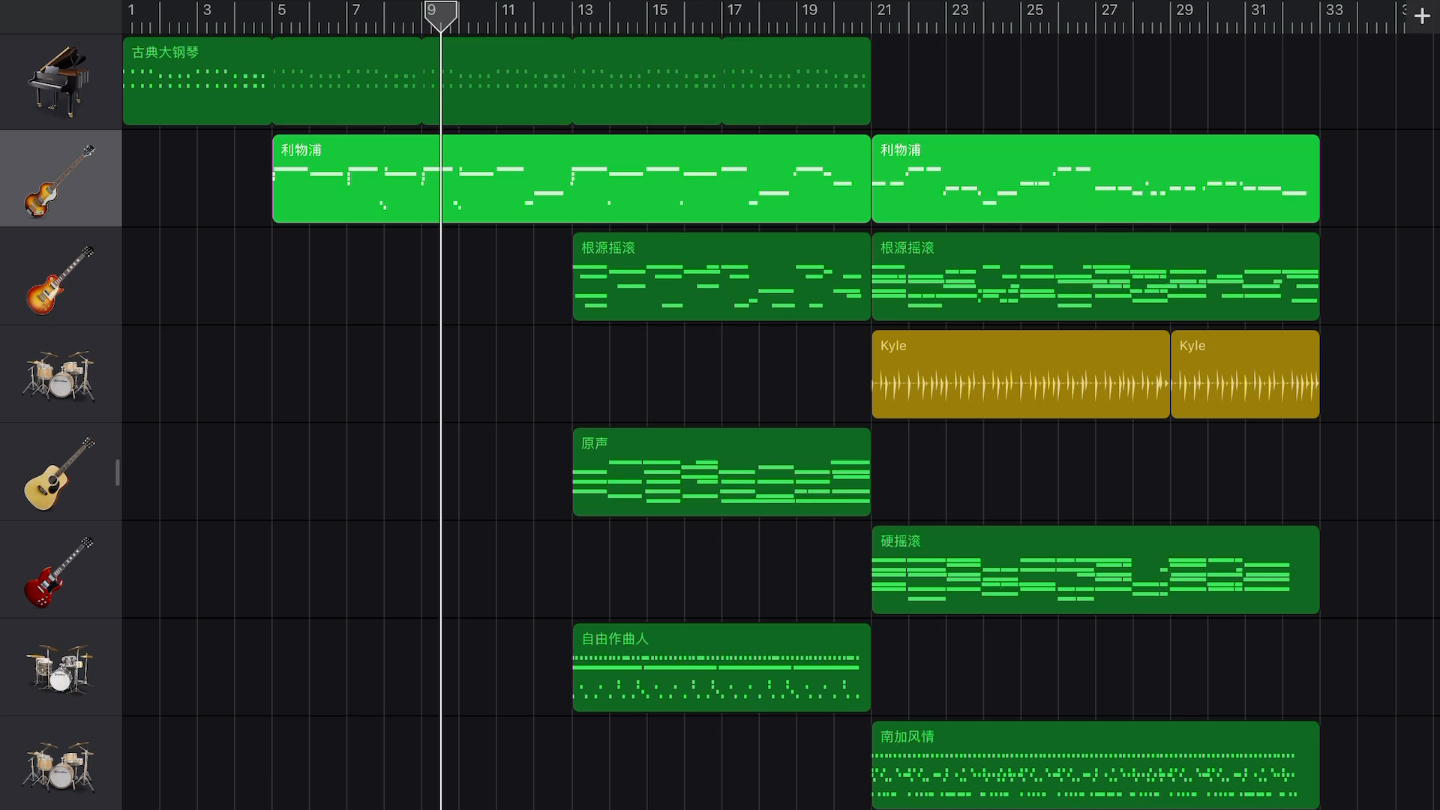Select the 古典大钢琴 piano region

(198, 81)
